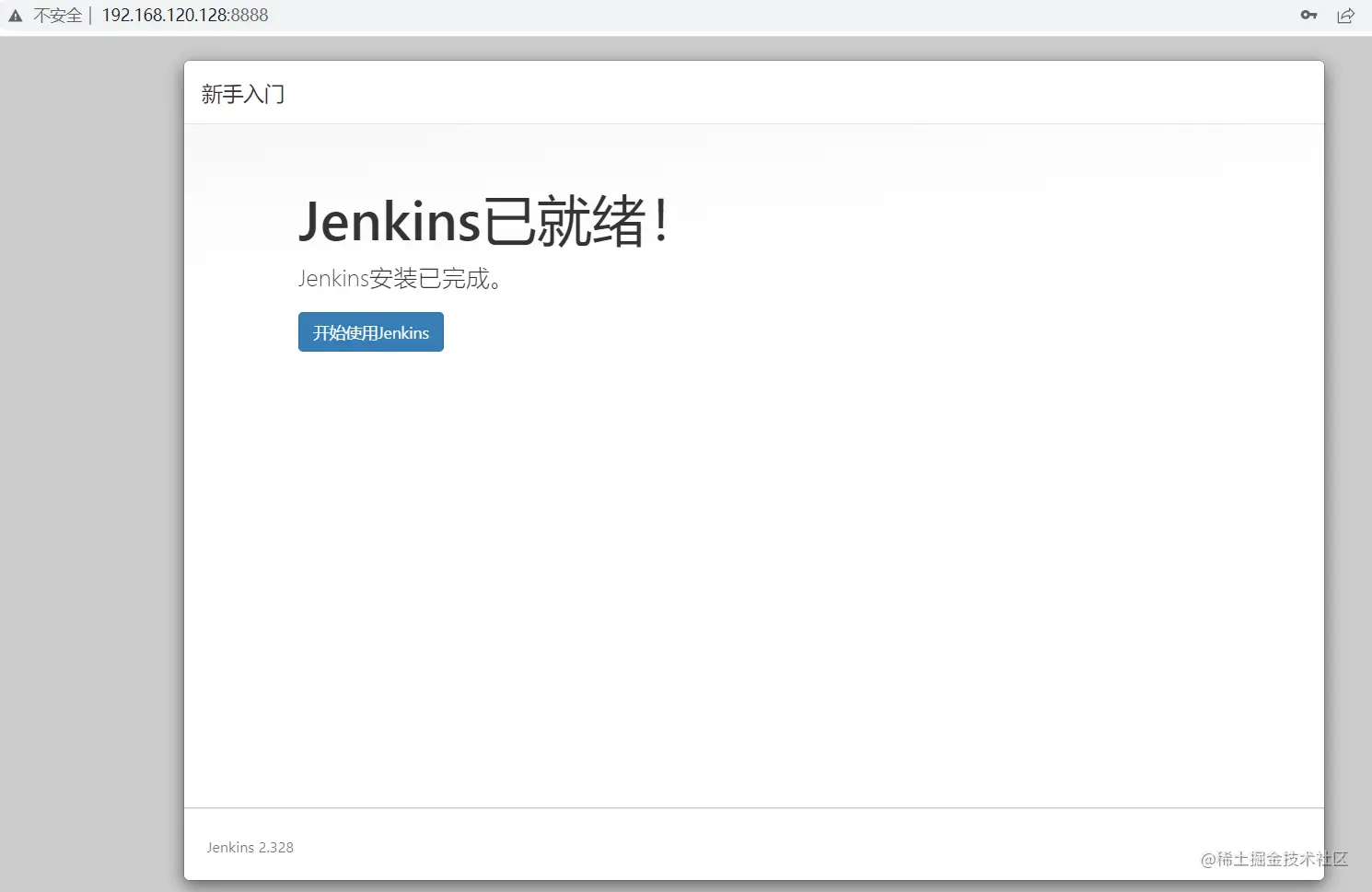The image size is (1372, 892).
Task: Click the Jenkins 2.328 version text
Action: click(x=250, y=848)
